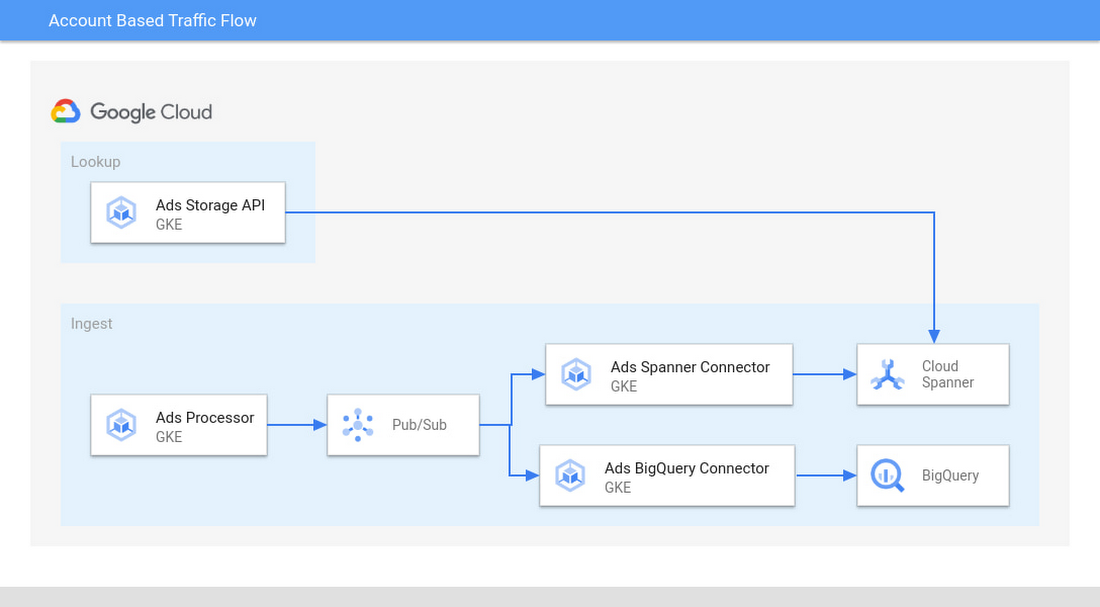1100x607 pixels.
Task: Click 'GKE' under Ads Spanner Connector
Action: pos(624,387)
